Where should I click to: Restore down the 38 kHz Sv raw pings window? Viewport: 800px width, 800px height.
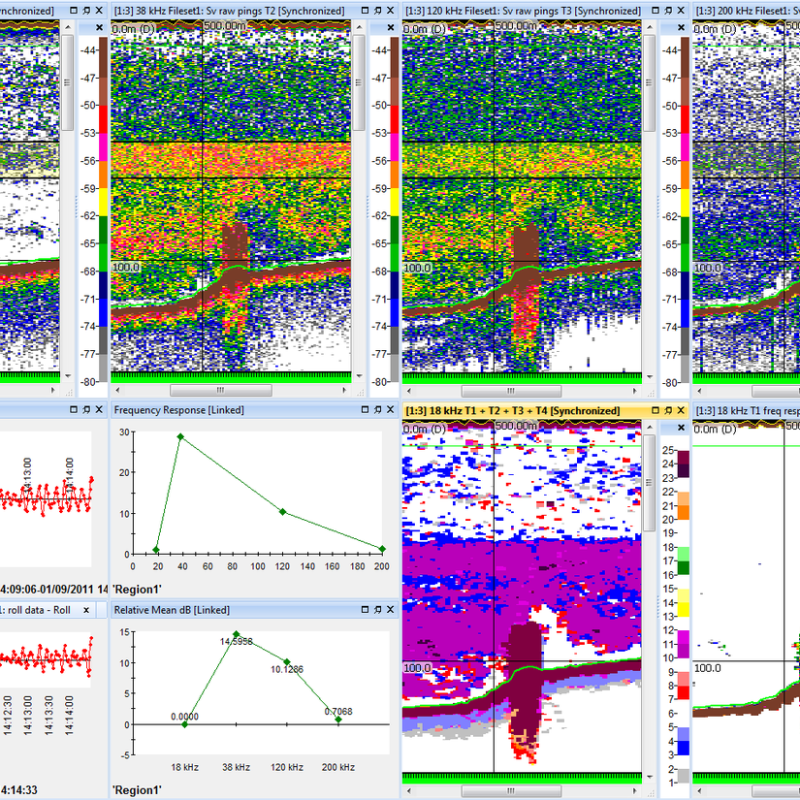(364, 10)
